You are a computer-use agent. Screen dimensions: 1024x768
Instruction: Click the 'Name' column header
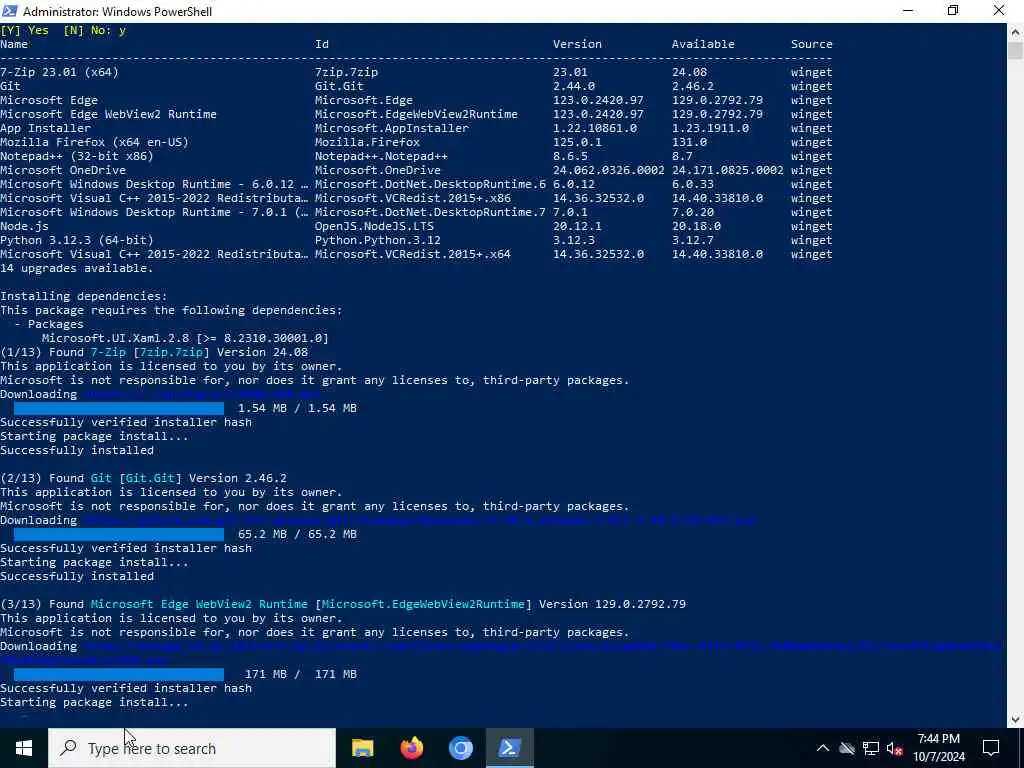coord(14,44)
